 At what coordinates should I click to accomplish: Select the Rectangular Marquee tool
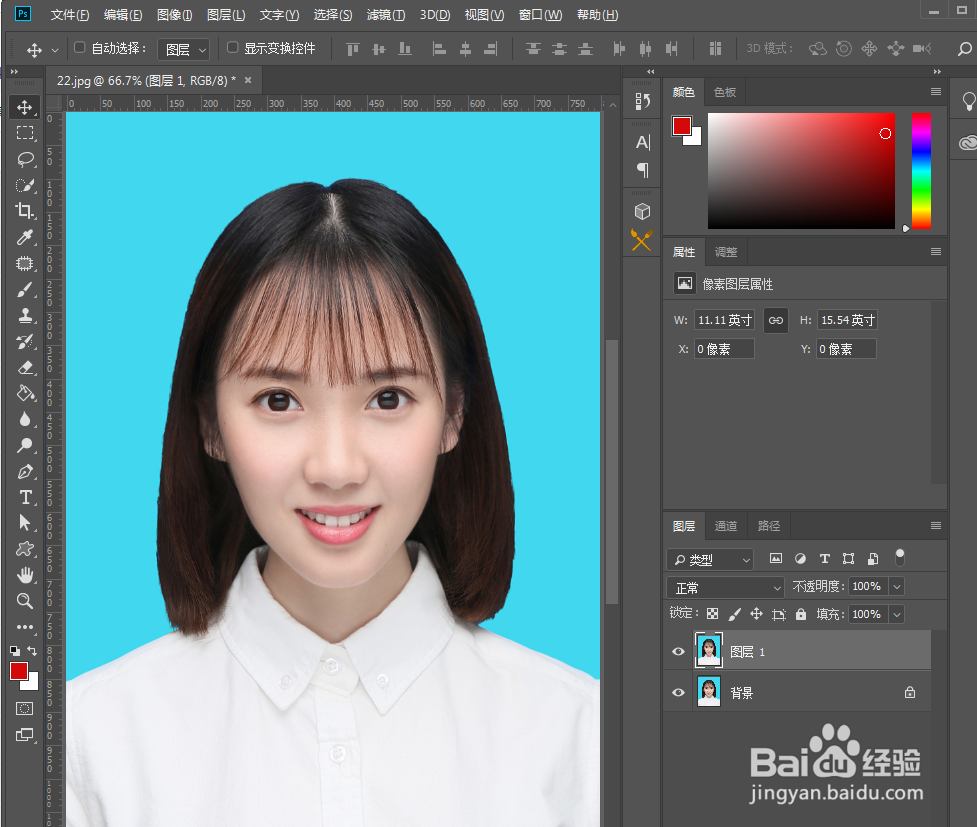[25, 133]
